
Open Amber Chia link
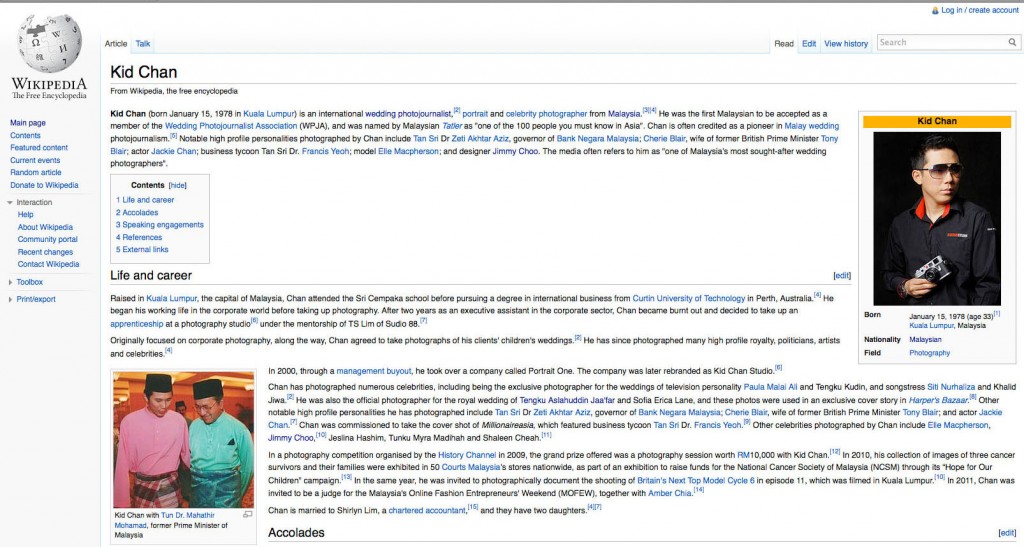tap(669, 493)
